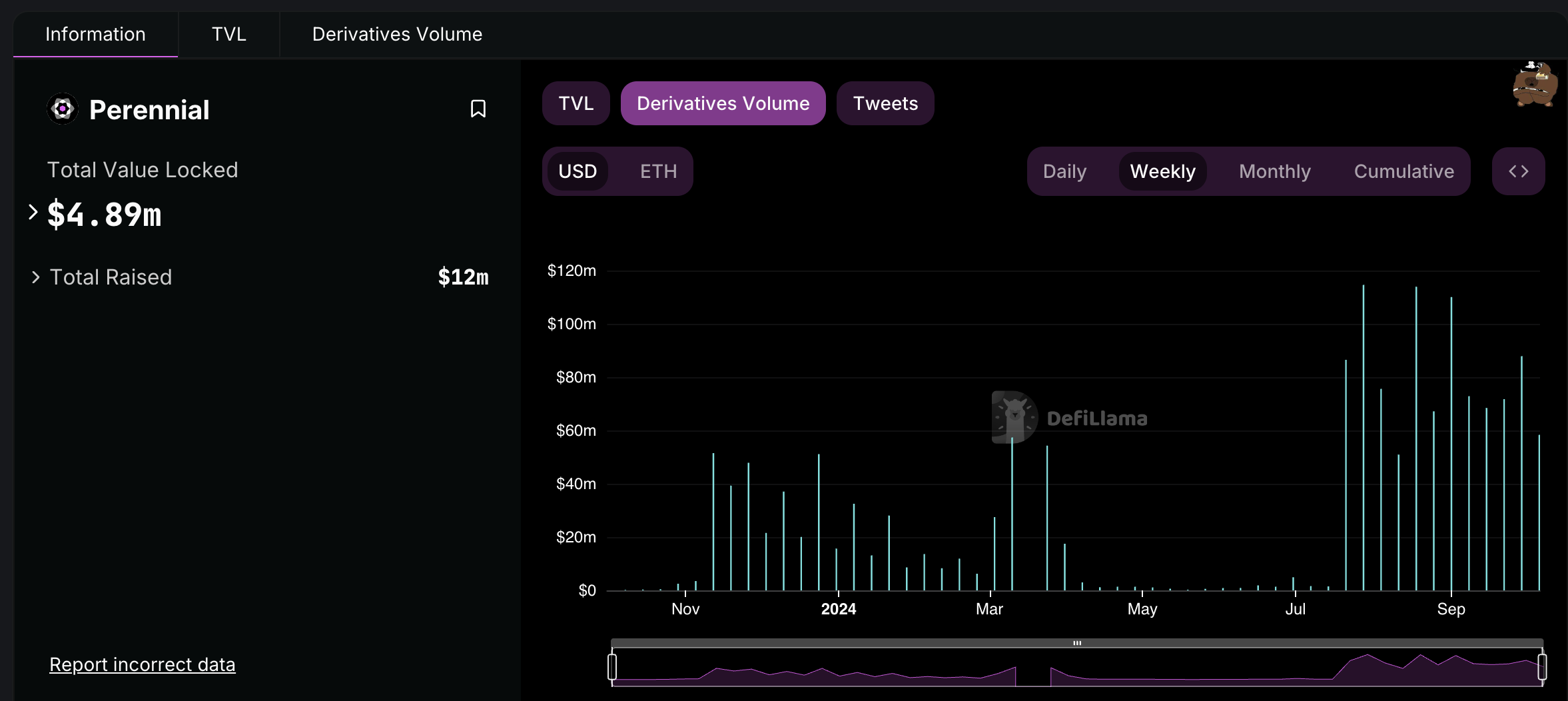Click the tallest volume bar in the chart
The image size is (1568, 701).
pyautogui.click(x=1363, y=437)
